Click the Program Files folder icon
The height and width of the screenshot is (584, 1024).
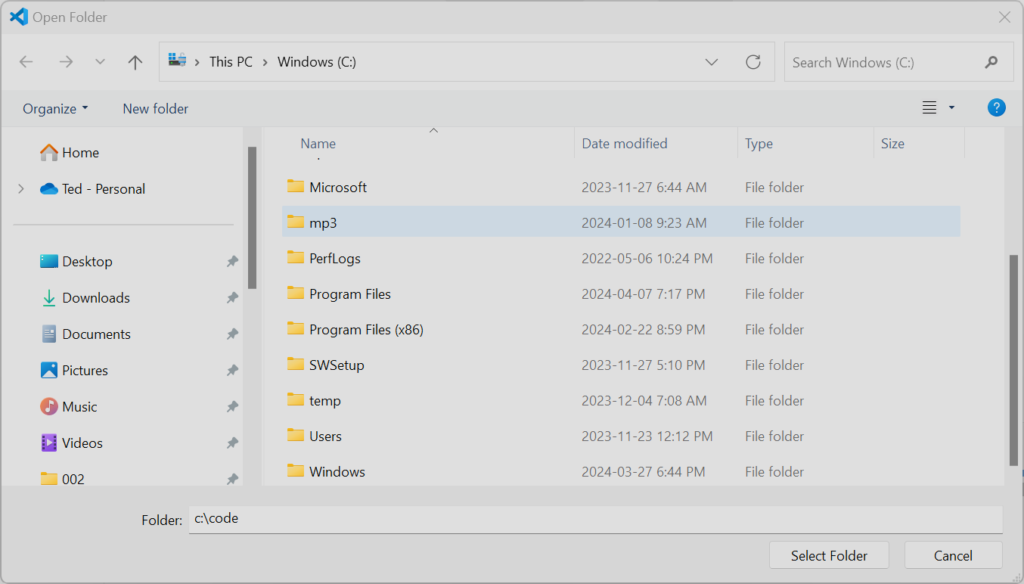coord(295,294)
